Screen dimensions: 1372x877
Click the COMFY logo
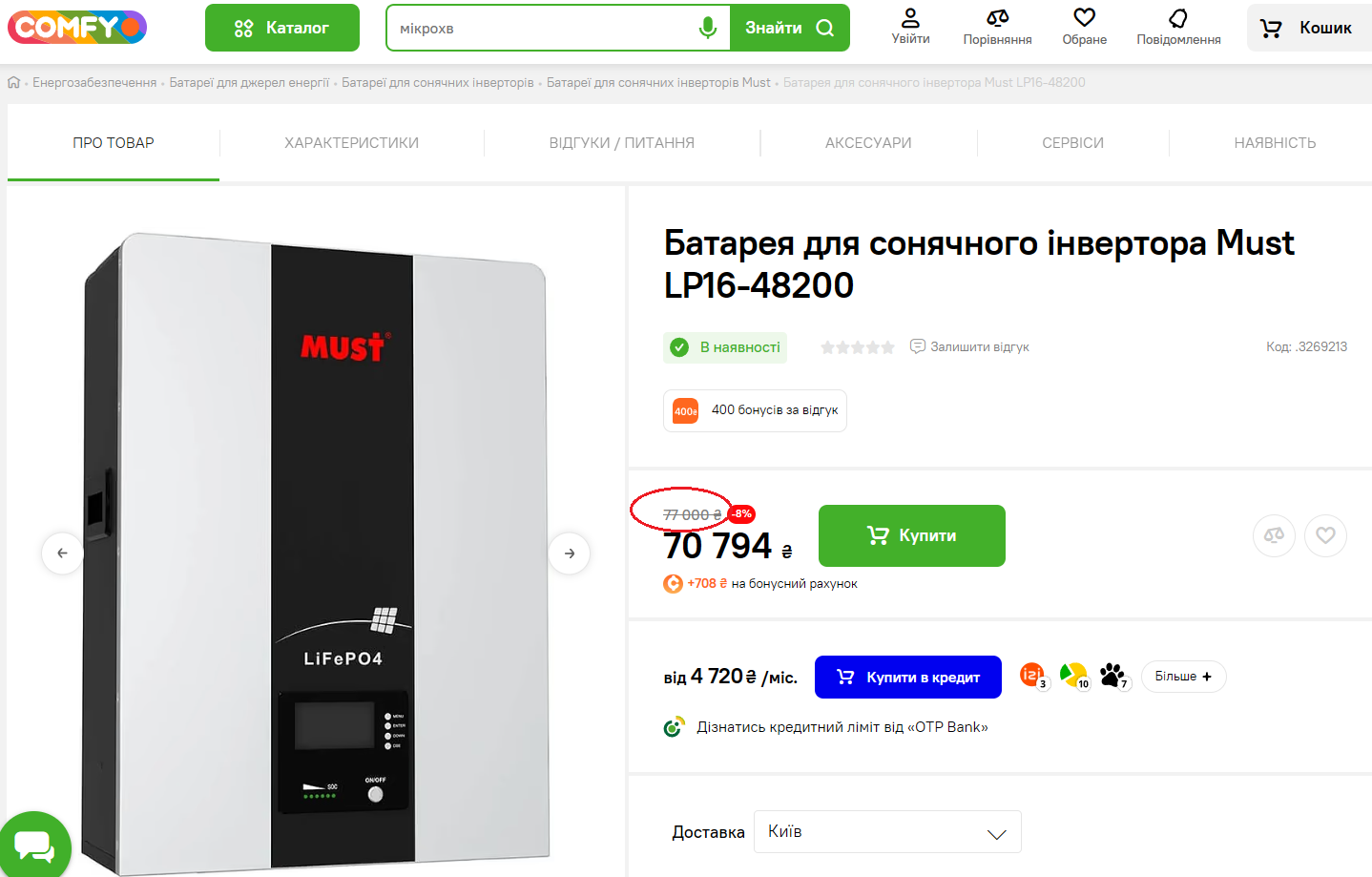(x=77, y=28)
